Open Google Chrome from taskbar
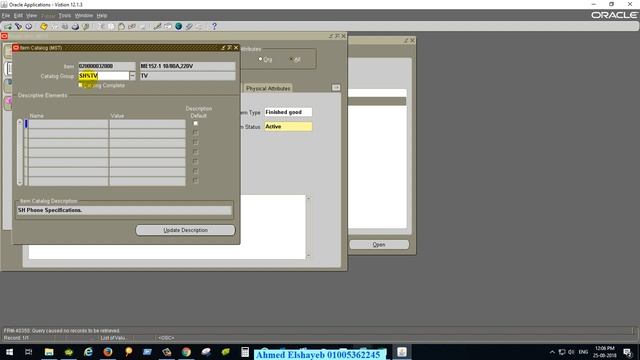Viewport: 640px width, 360px height. (x=186, y=352)
